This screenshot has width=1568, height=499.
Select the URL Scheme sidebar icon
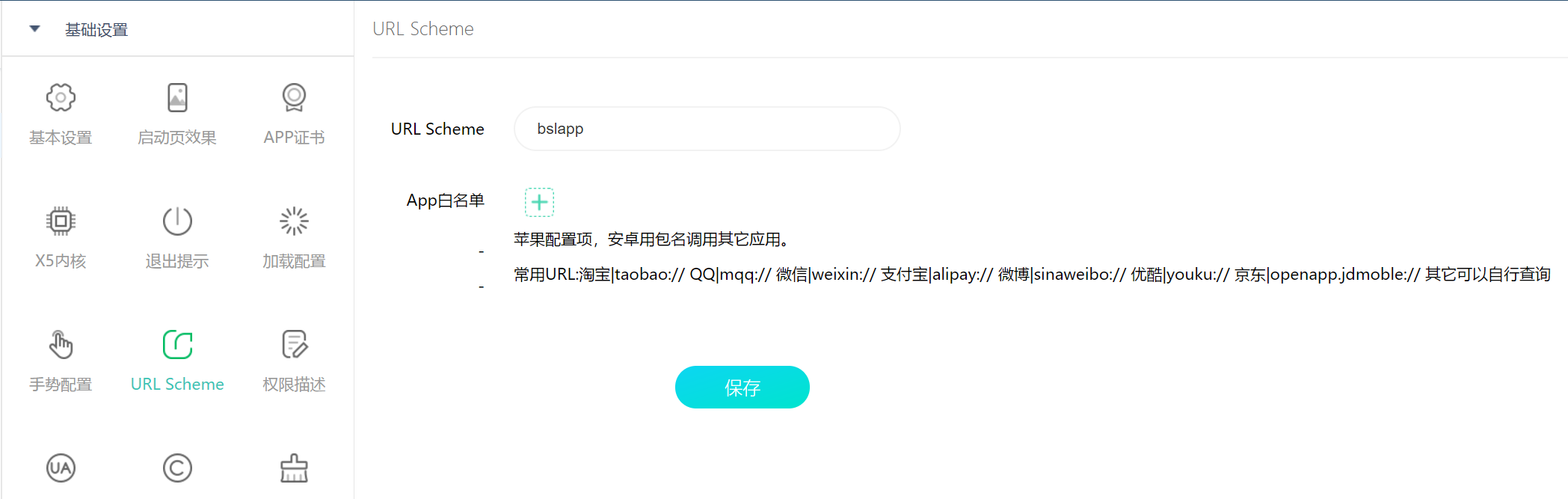pyautogui.click(x=177, y=344)
